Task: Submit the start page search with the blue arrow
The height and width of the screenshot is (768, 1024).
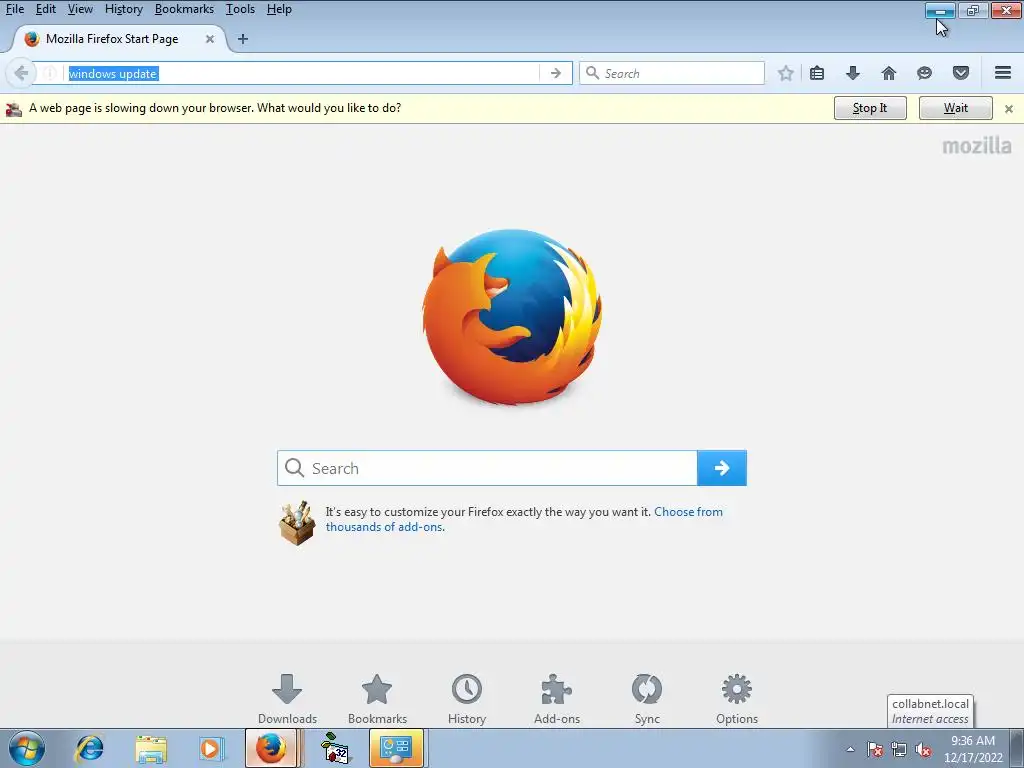Action: pos(722,468)
